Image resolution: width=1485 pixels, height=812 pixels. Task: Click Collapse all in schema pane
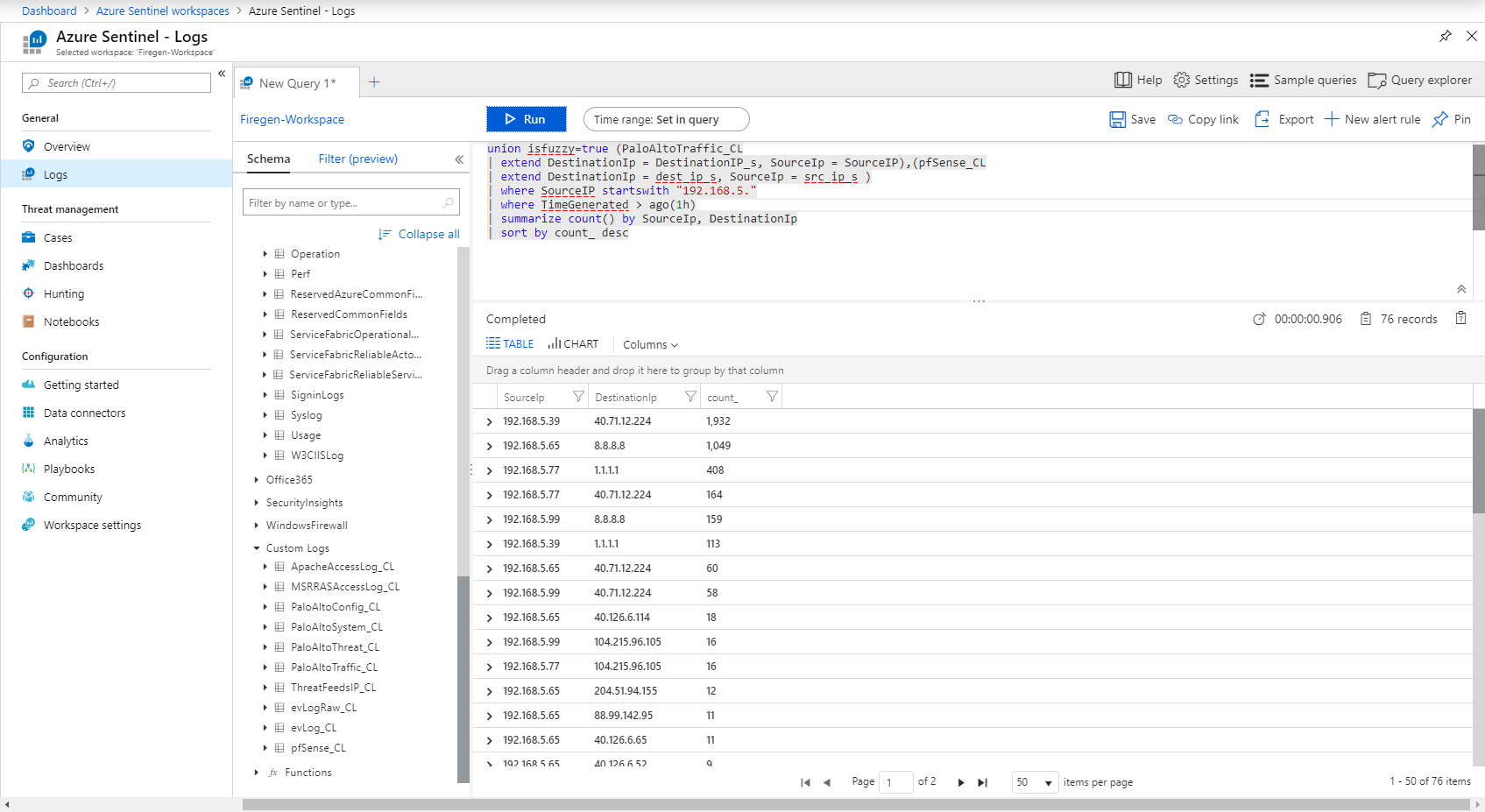pyautogui.click(x=419, y=234)
